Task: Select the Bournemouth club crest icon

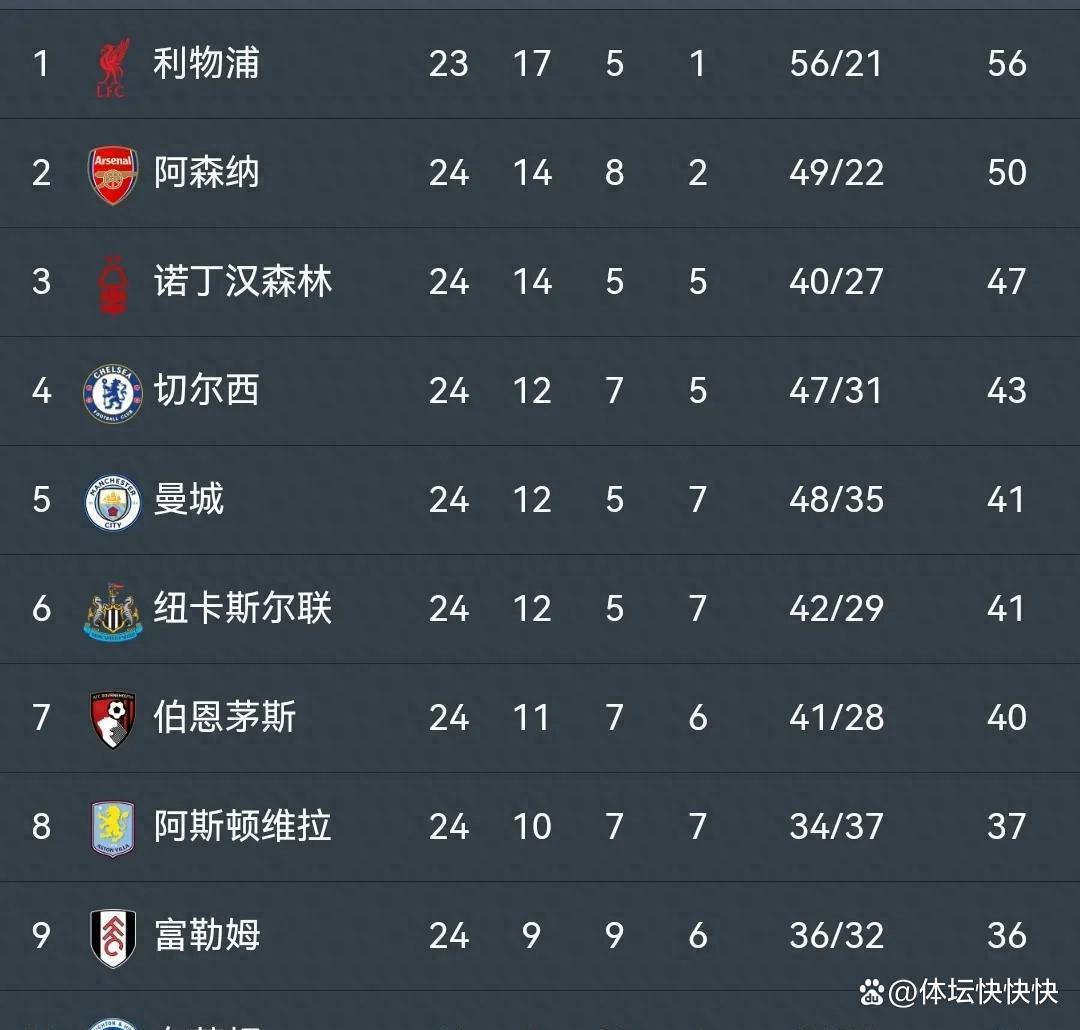Action: point(112,719)
